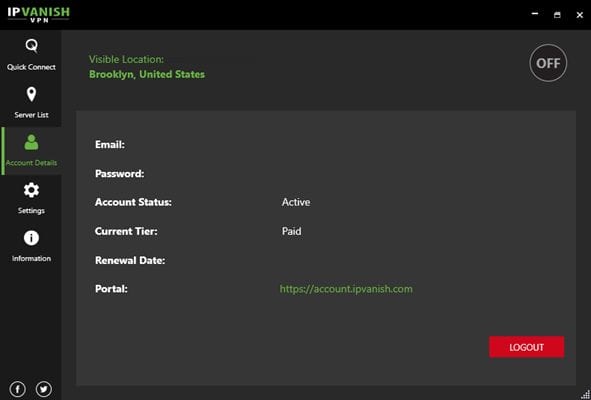Log out with the red LOGOUT button

(x=527, y=347)
